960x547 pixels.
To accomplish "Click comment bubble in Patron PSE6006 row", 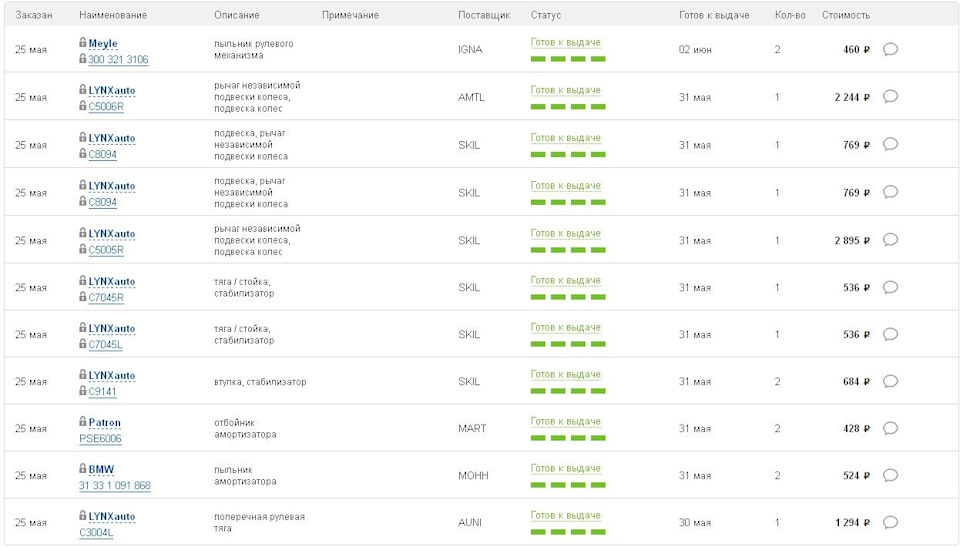I will (890, 428).
